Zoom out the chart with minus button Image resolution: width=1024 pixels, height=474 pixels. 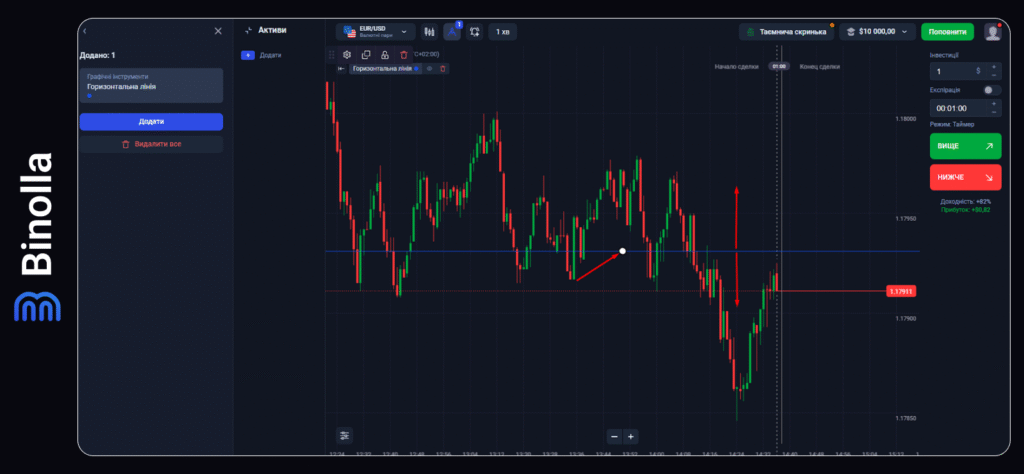point(614,436)
